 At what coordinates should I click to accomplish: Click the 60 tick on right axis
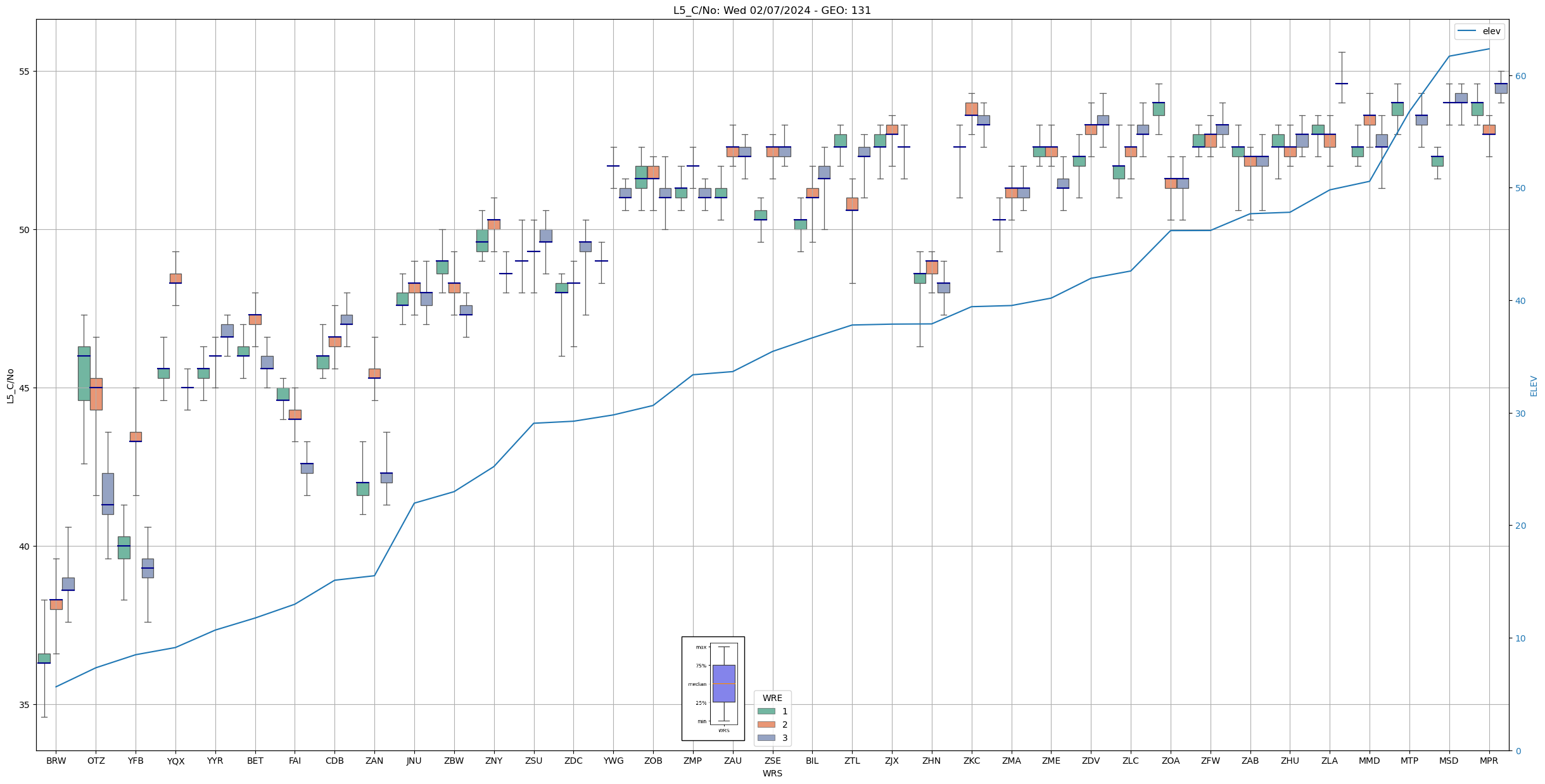[x=1520, y=76]
